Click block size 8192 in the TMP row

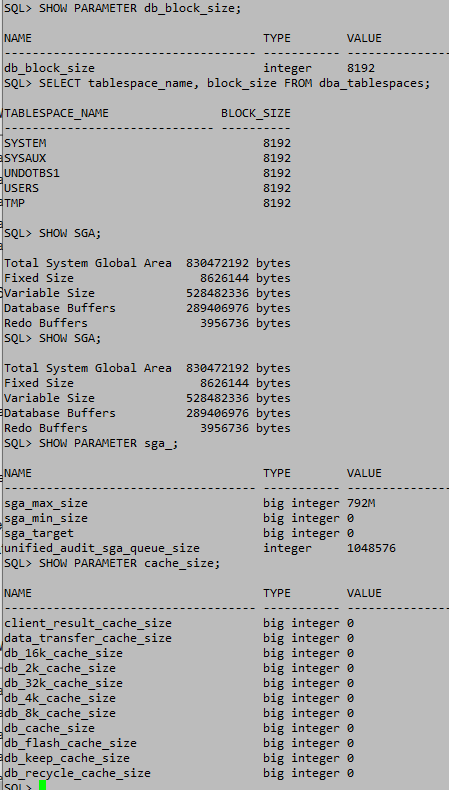277,203
